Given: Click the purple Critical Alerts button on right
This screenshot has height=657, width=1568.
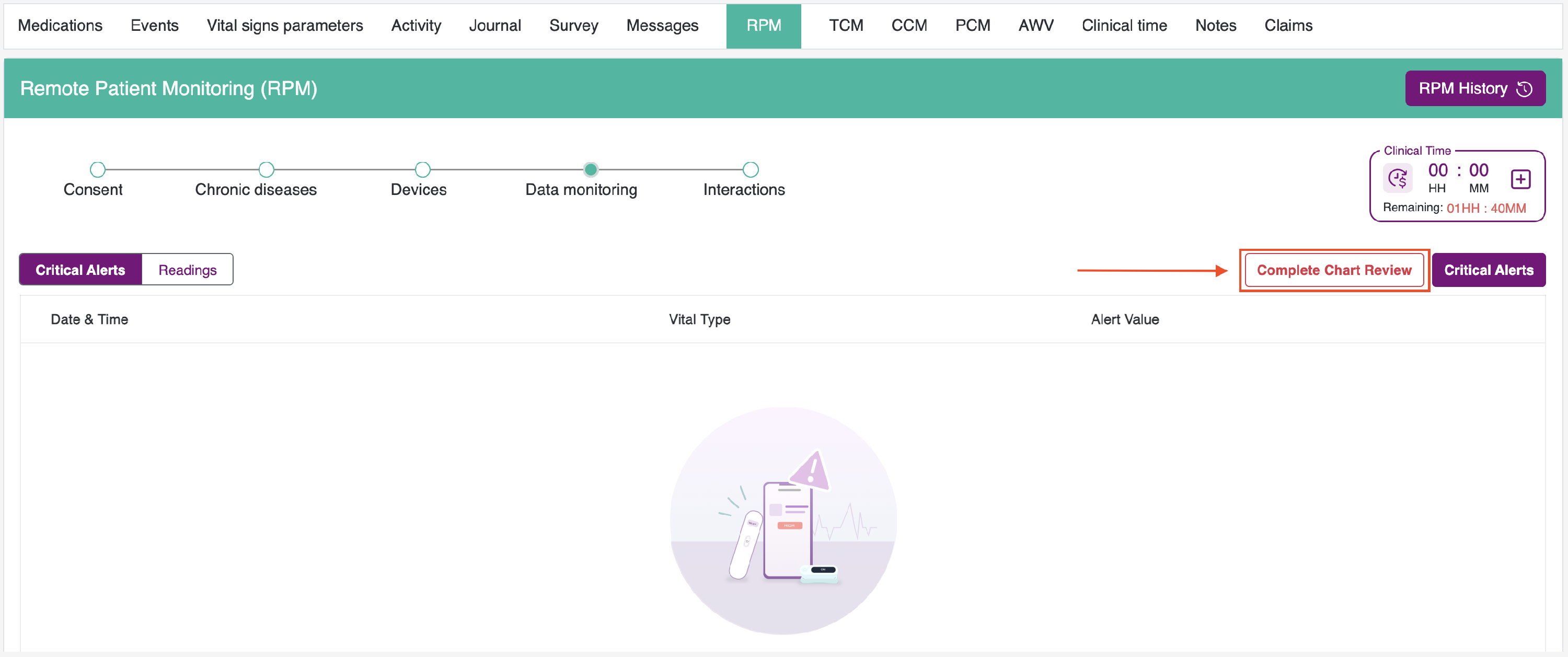Looking at the screenshot, I should coord(1488,270).
